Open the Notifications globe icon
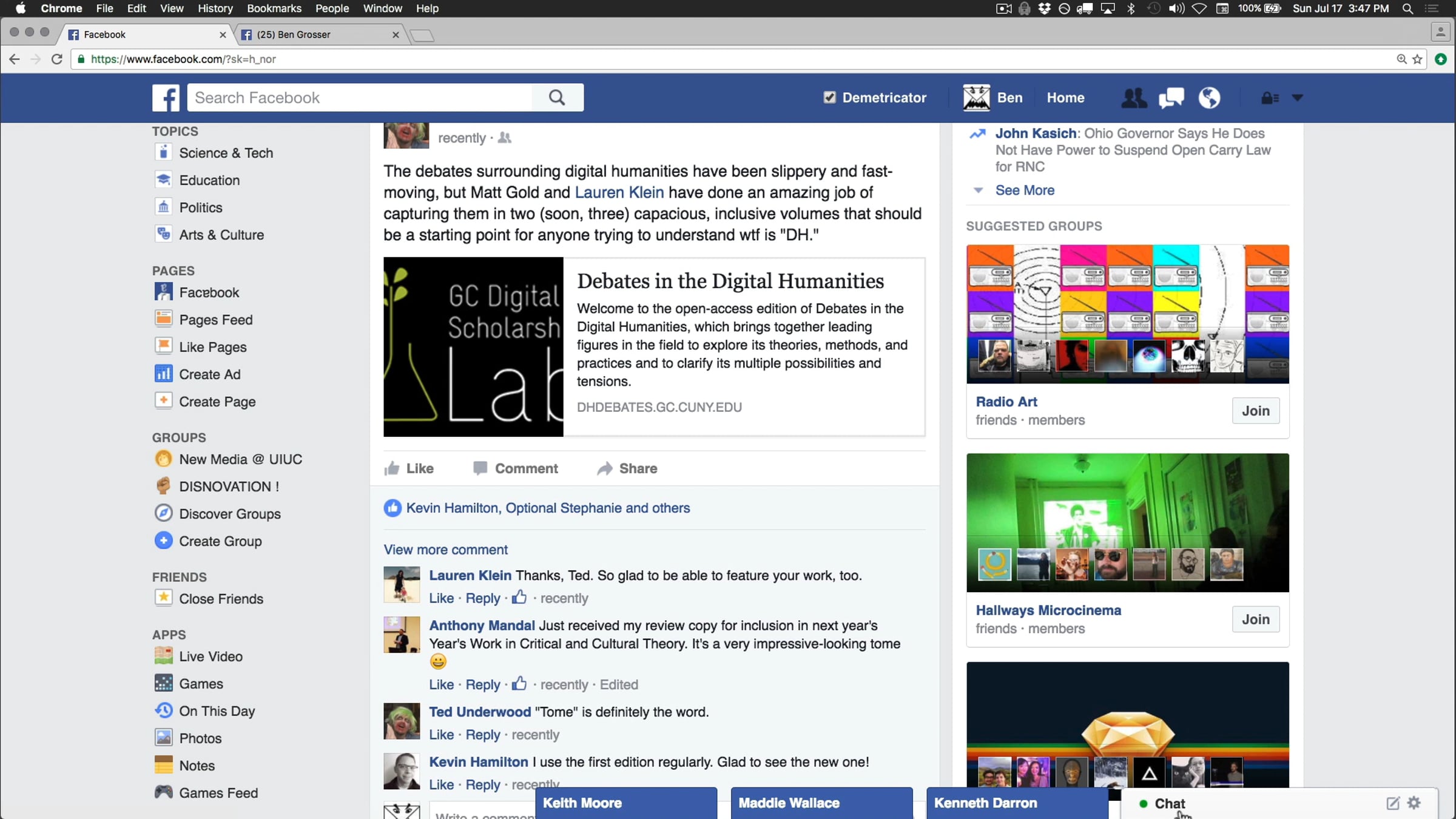 [1209, 98]
